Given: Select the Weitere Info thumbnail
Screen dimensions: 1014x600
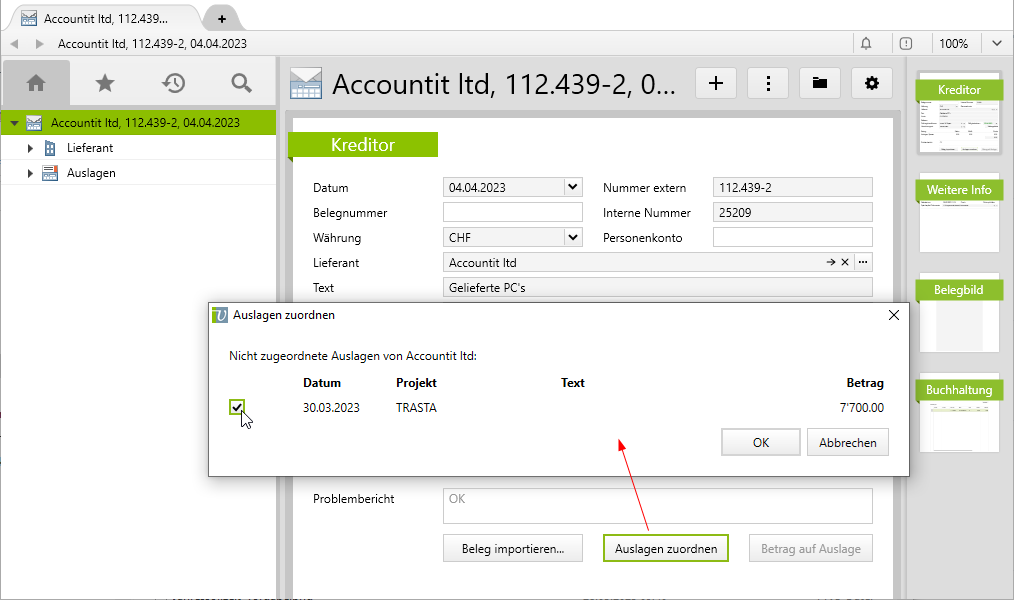Looking at the screenshot, I should click(959, 214).
